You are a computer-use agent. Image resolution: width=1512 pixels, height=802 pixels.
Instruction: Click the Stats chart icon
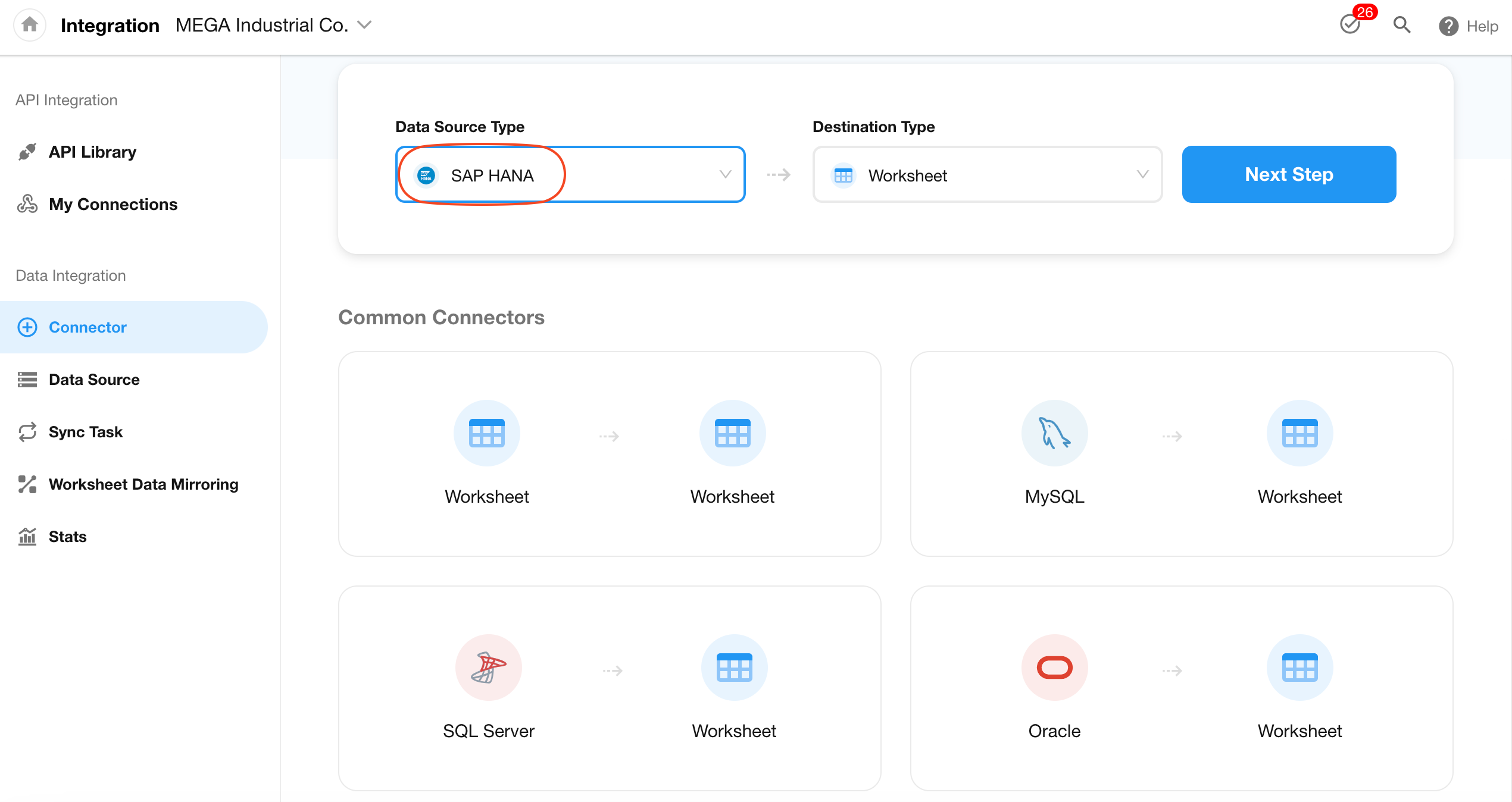27,537
